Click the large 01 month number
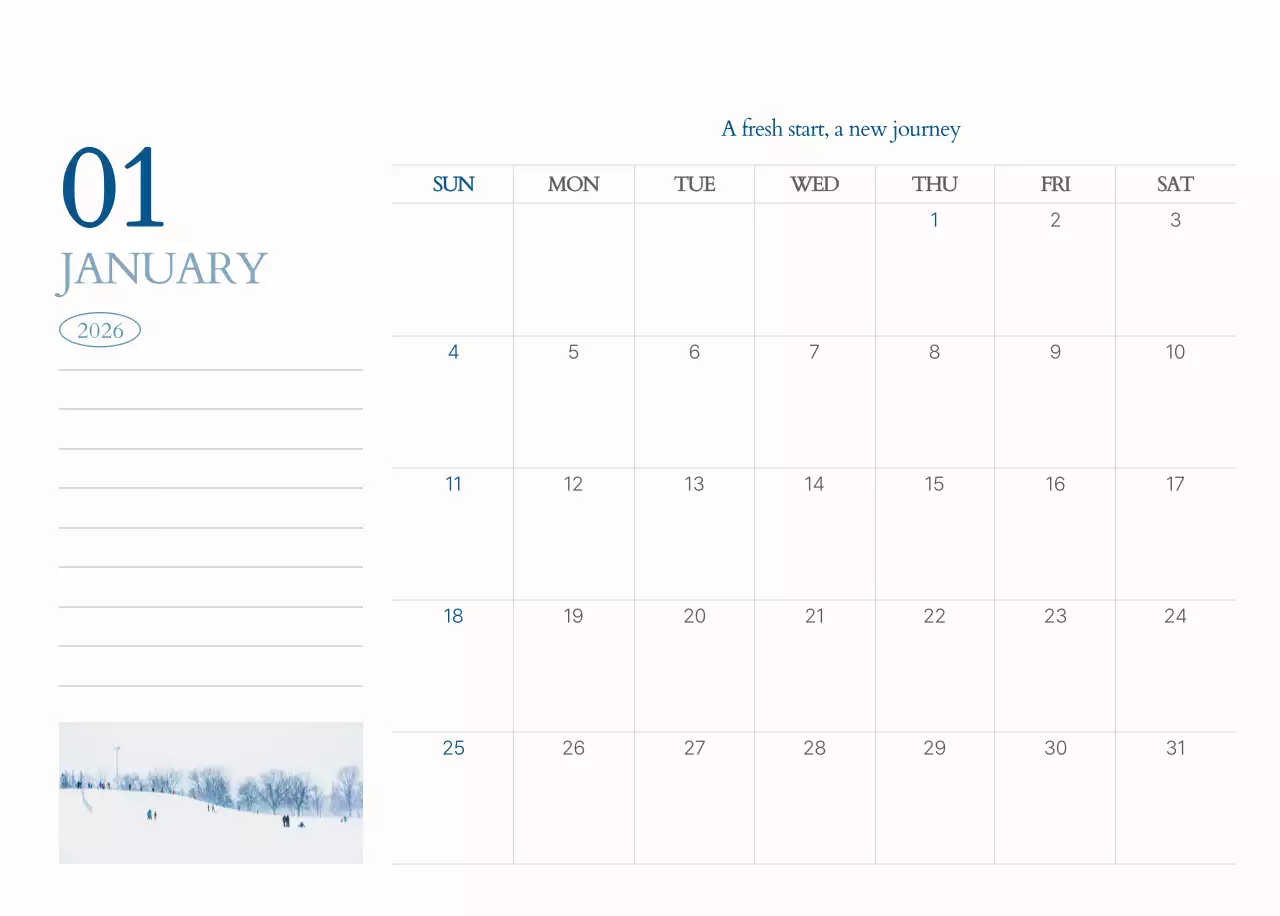 pyautogui.click(x=113, y=188)
